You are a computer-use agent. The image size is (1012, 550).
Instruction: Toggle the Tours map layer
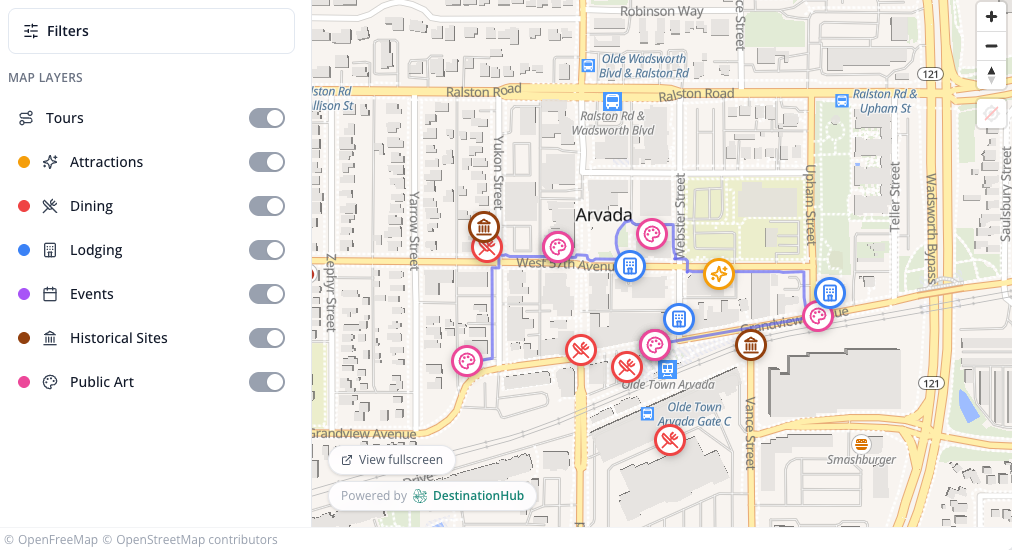tap(267, 118)
